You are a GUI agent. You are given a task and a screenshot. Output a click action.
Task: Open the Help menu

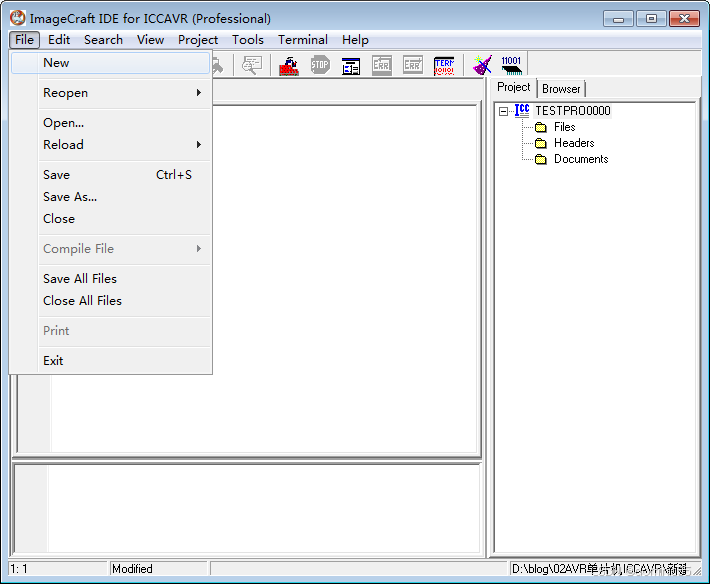(355, 40)
